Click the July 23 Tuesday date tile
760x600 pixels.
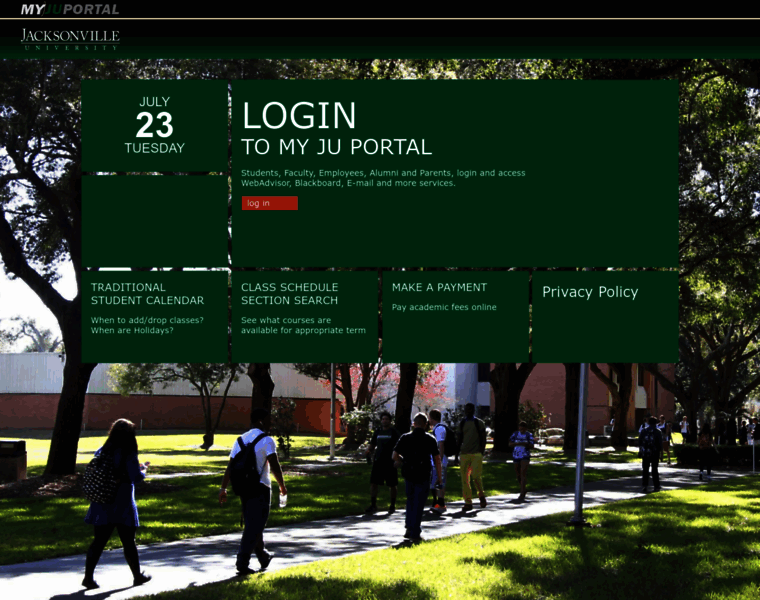(155, 126)
